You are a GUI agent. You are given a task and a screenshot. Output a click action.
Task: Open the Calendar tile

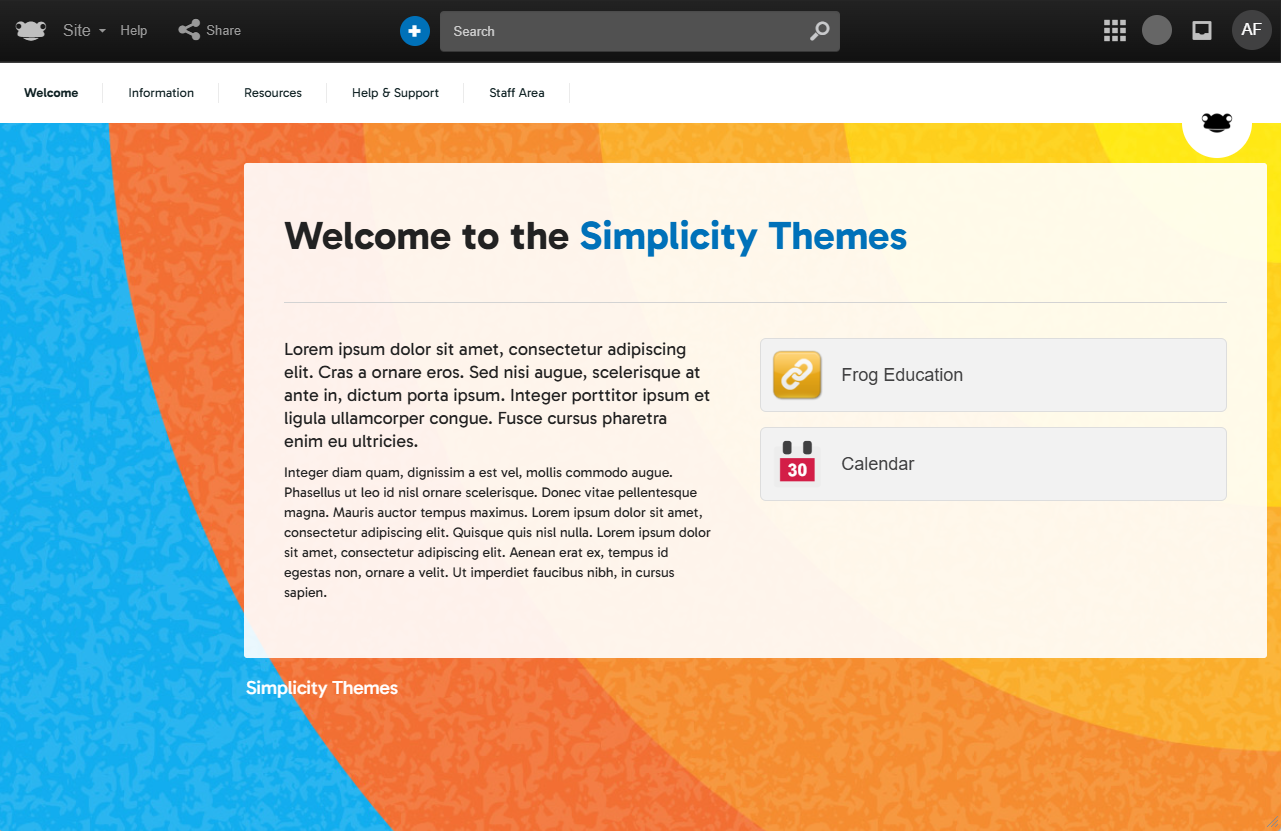click(x=993, y=464)
